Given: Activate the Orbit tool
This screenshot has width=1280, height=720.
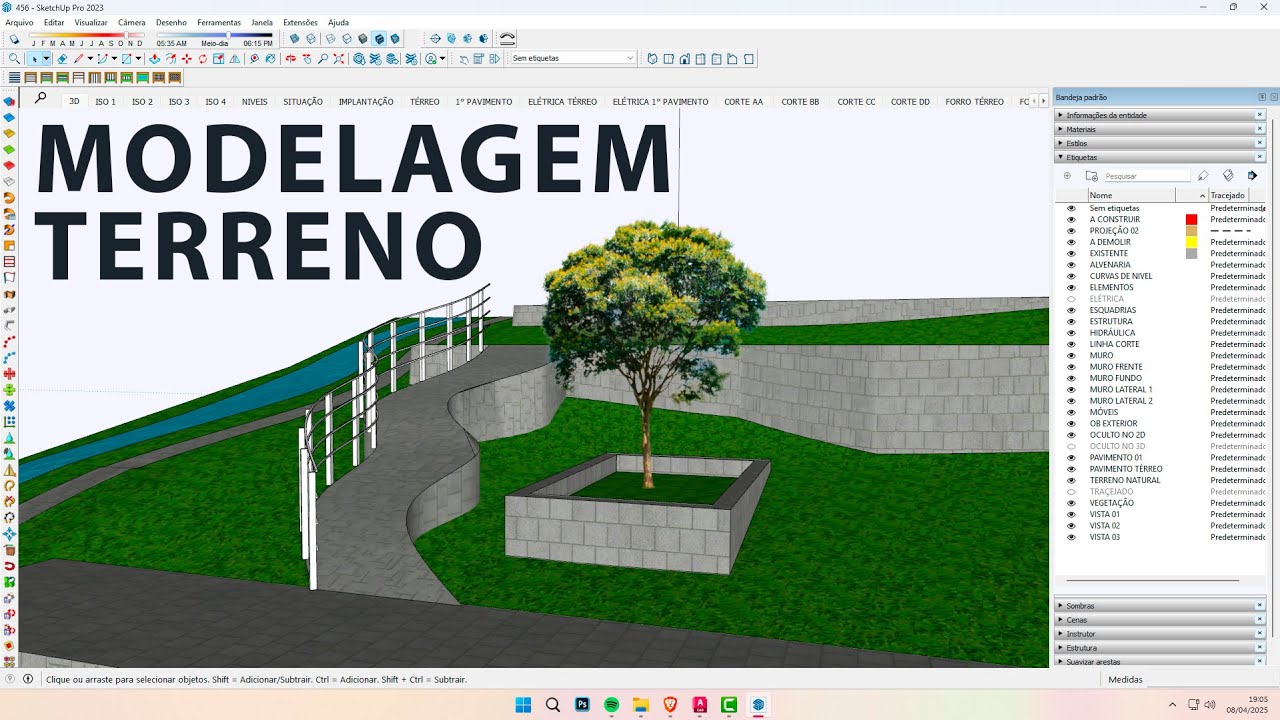Looking at the screenshot, I should tap(290, 58).
